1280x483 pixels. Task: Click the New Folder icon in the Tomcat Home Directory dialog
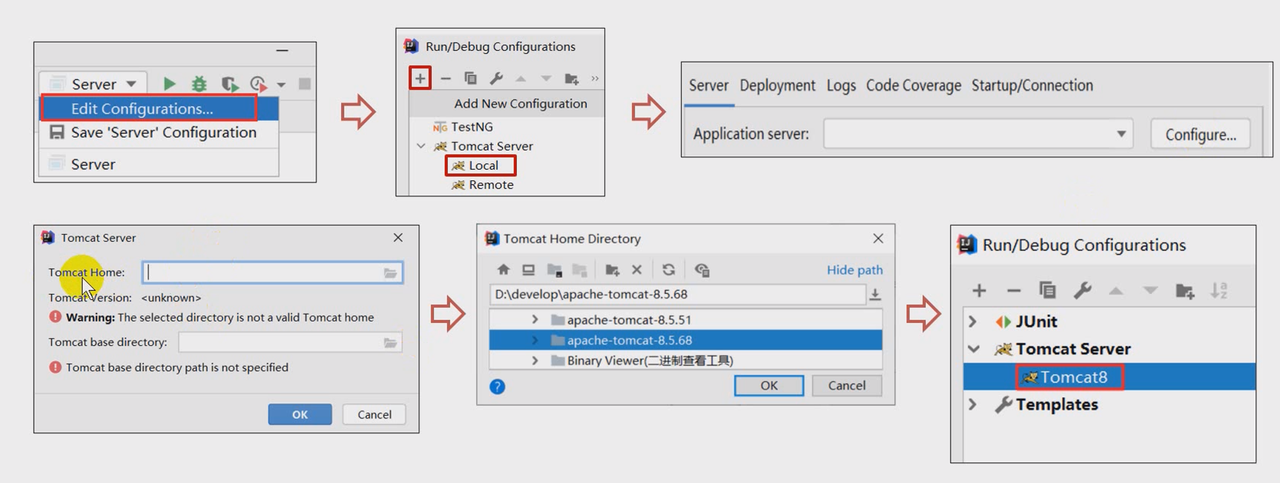(612, 270)
